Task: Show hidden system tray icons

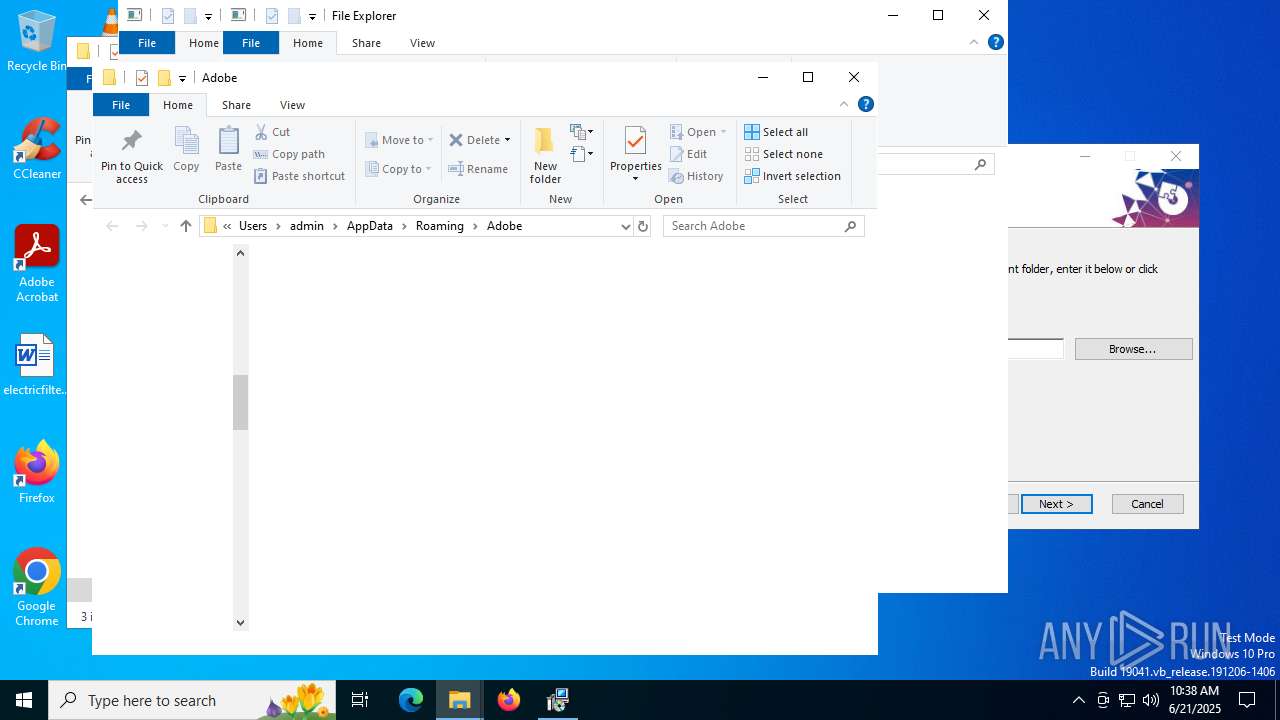Action: click(x=1078, y=700)
